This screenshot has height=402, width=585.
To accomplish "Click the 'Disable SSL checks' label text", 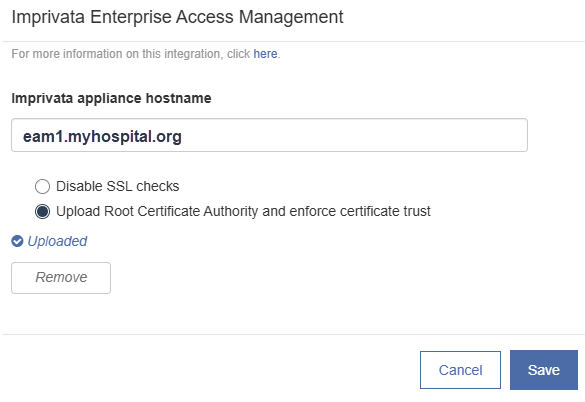I will pyautogui.click(x=118, y=186).
